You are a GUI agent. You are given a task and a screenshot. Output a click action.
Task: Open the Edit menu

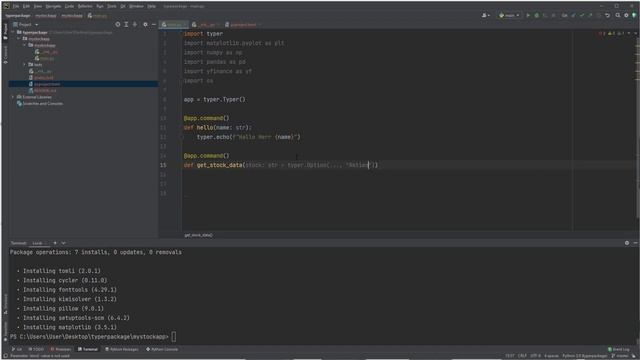click(x=27, y=6)
